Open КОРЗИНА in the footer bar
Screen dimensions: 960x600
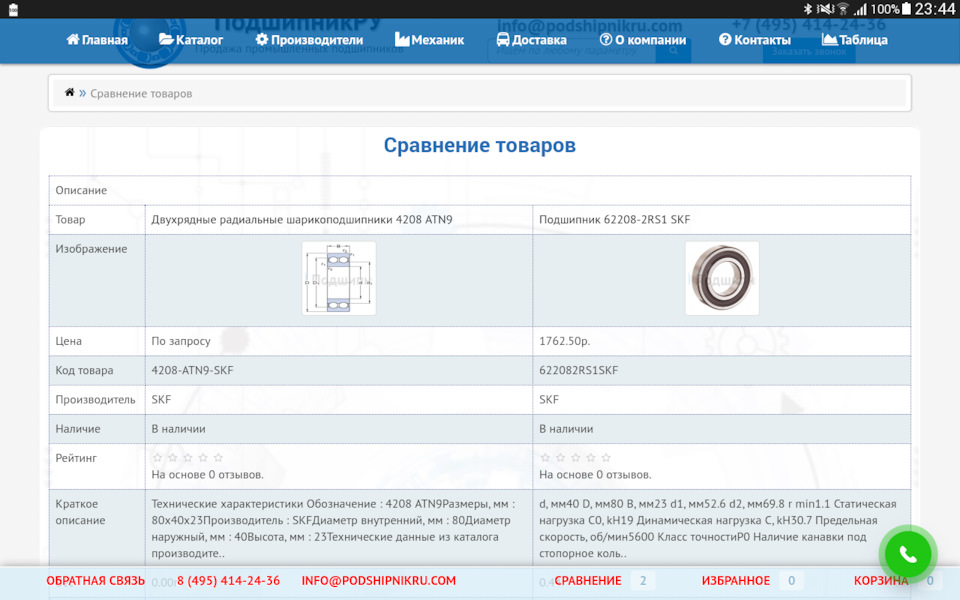point(881,580)
